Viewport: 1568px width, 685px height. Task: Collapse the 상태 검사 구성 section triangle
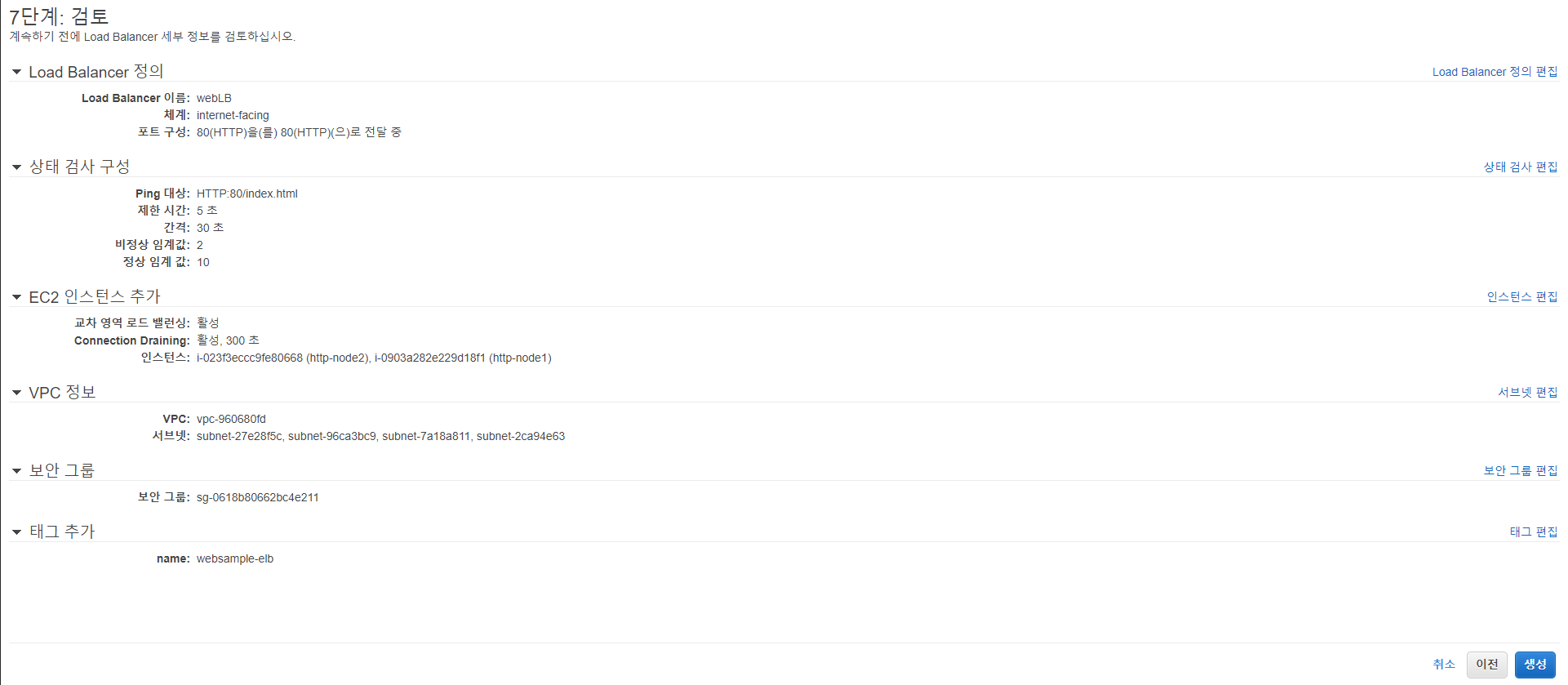pos(16,167)
